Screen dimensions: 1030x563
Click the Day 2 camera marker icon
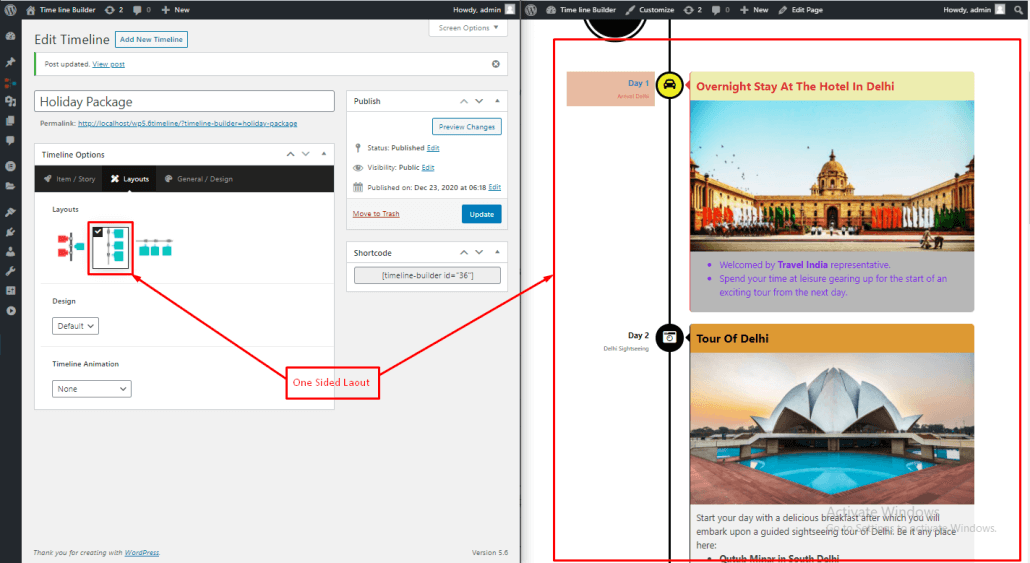pos(669,338)
